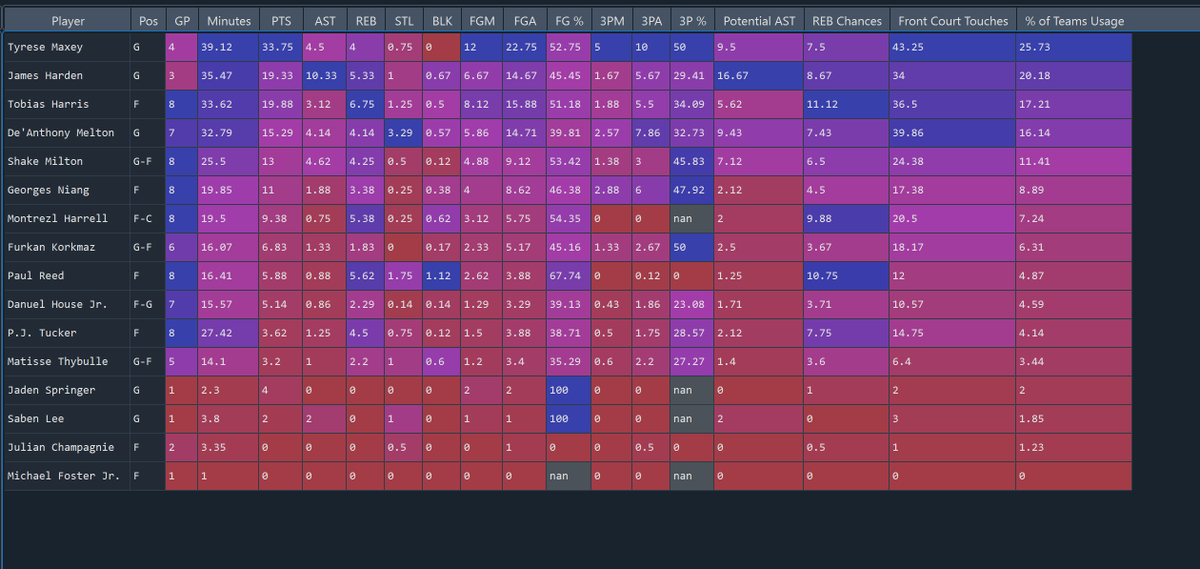Click the AST column header
The height and width of the screenshot is (569, 1200).
click(325, 21)
